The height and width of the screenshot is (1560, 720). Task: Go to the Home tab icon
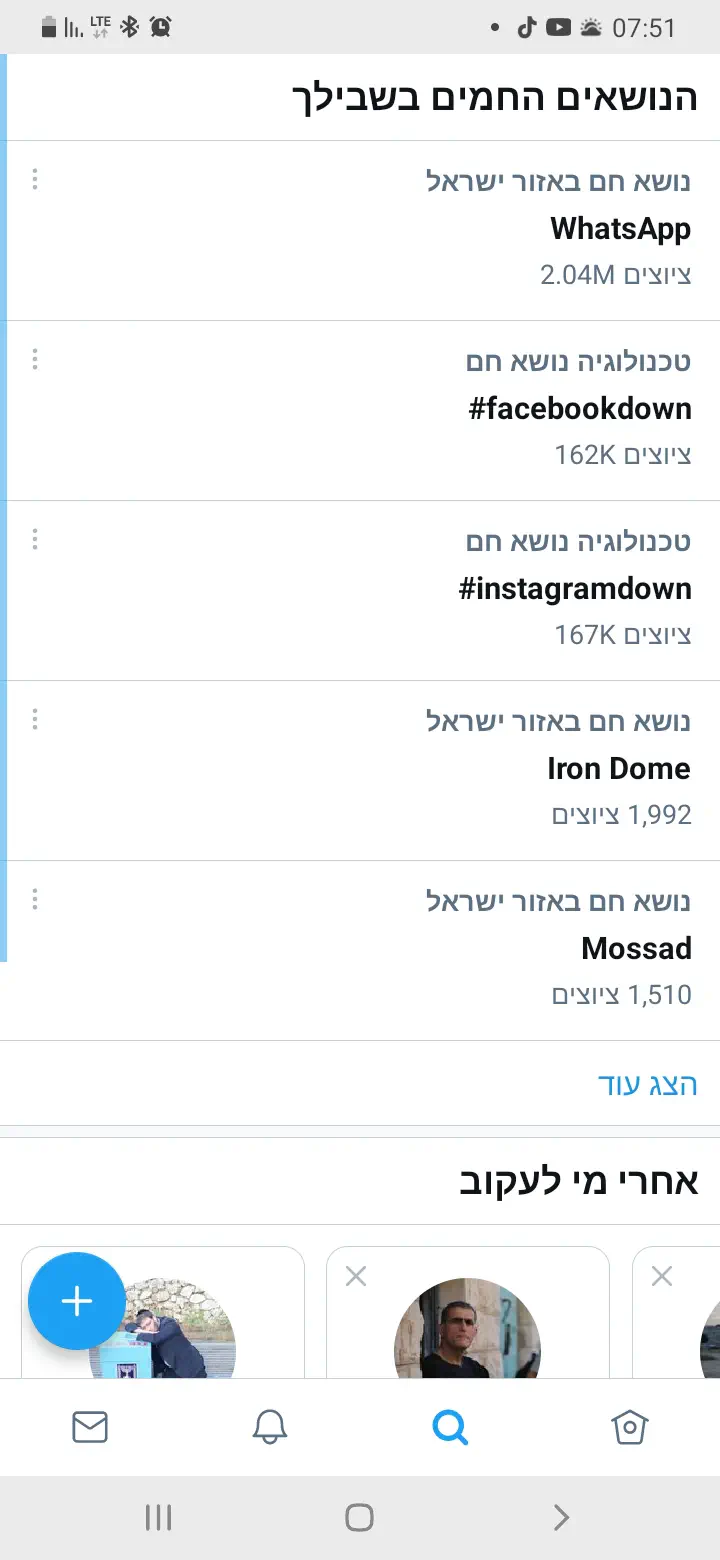pos(630,1428)
